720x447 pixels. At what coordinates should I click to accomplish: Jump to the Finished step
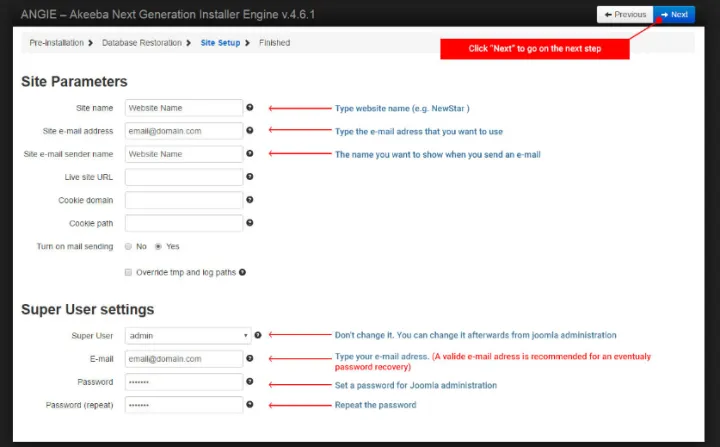pos(275,43)
